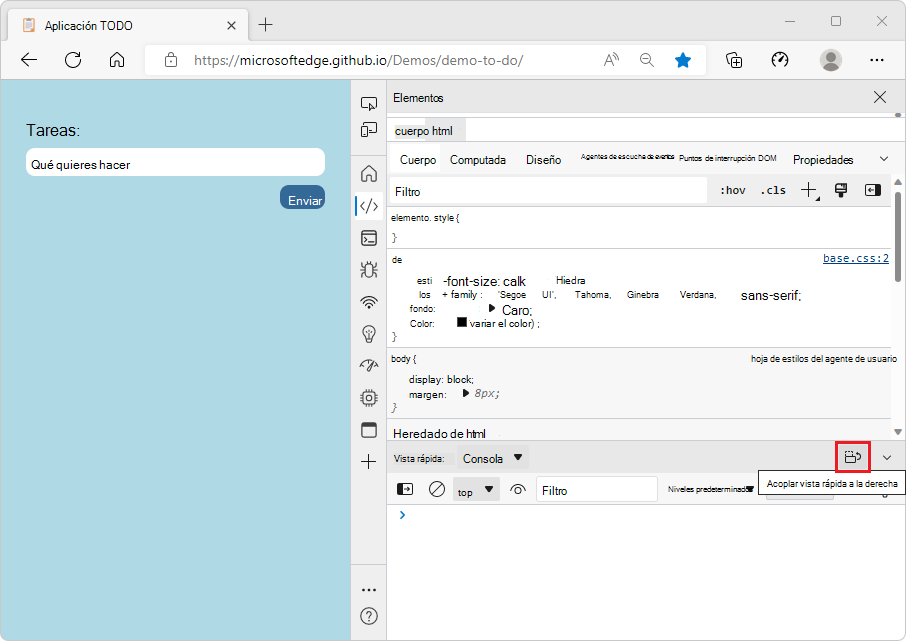Expand more tabs chevron beside Propiedades
906x641 pixels.
pos(884,159)
